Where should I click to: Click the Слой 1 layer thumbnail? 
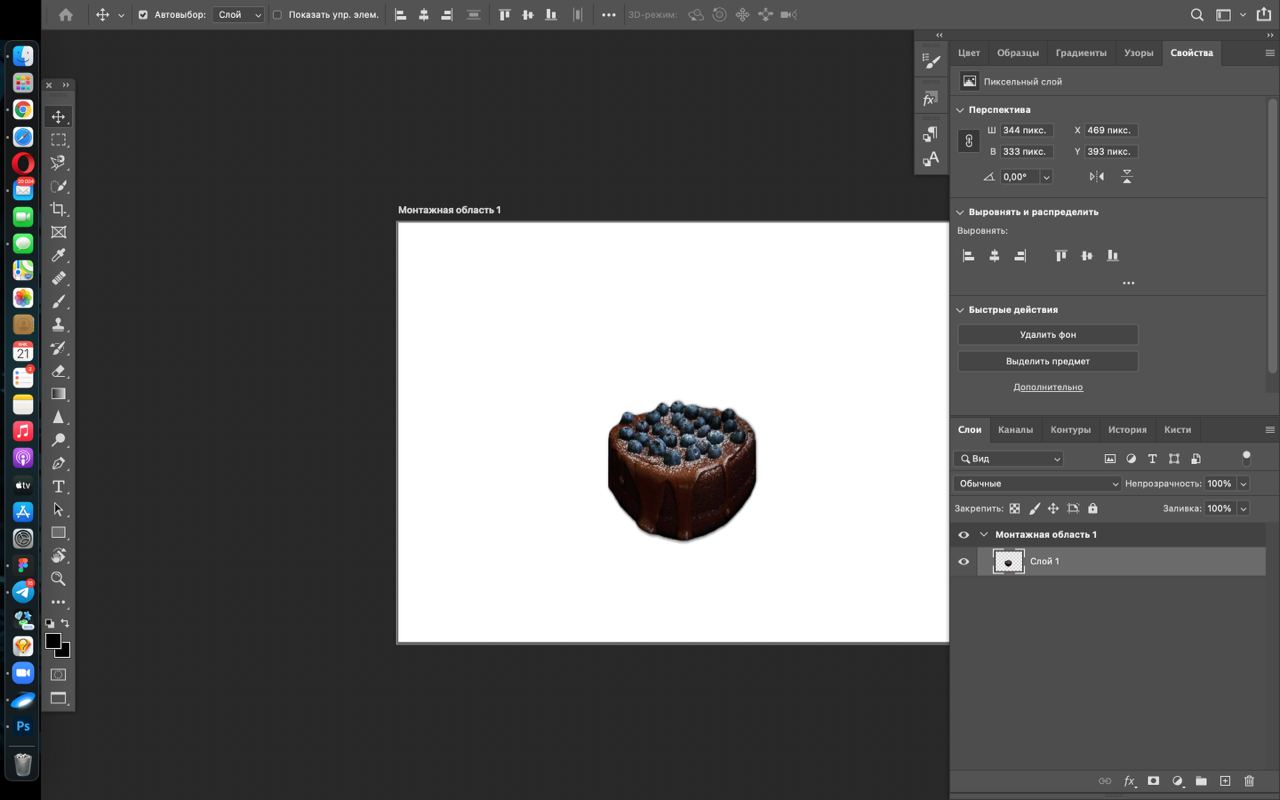click(1008, 561)
